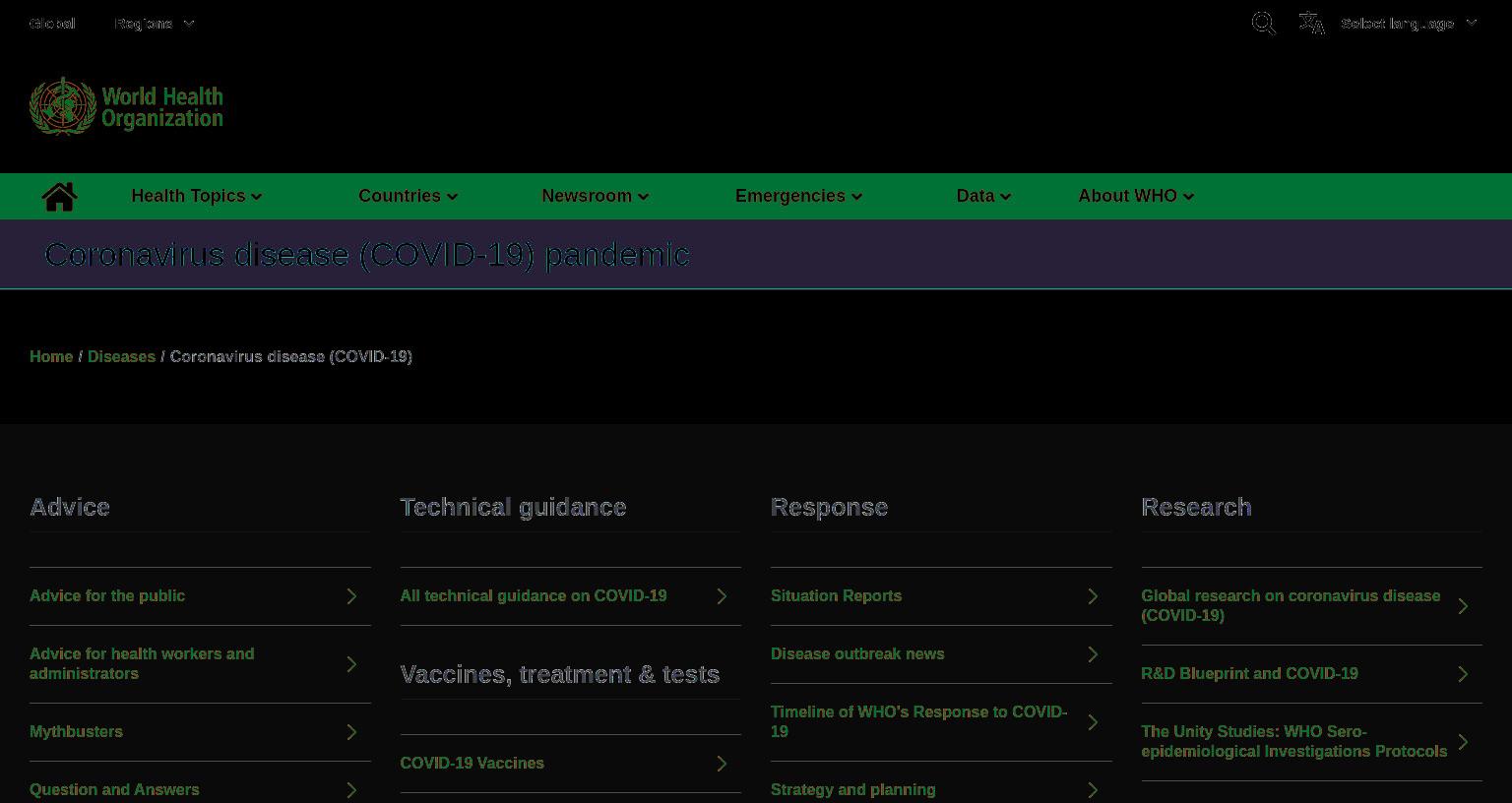Click arrow beside Strategy and planning
Viewport: 1512px width, 803px height.
(x=1093, y=790)
